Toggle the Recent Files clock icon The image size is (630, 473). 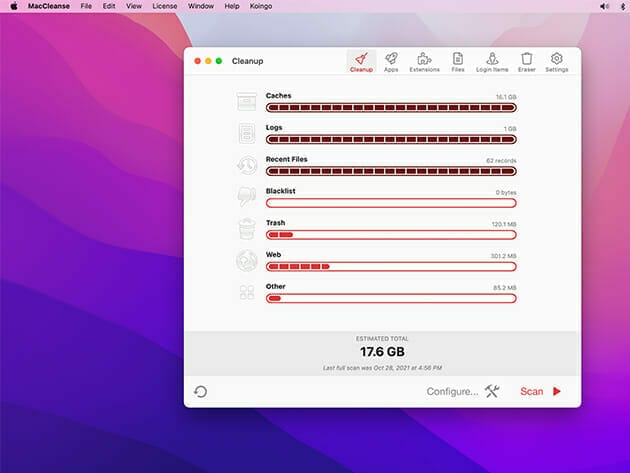coord(247,165)
